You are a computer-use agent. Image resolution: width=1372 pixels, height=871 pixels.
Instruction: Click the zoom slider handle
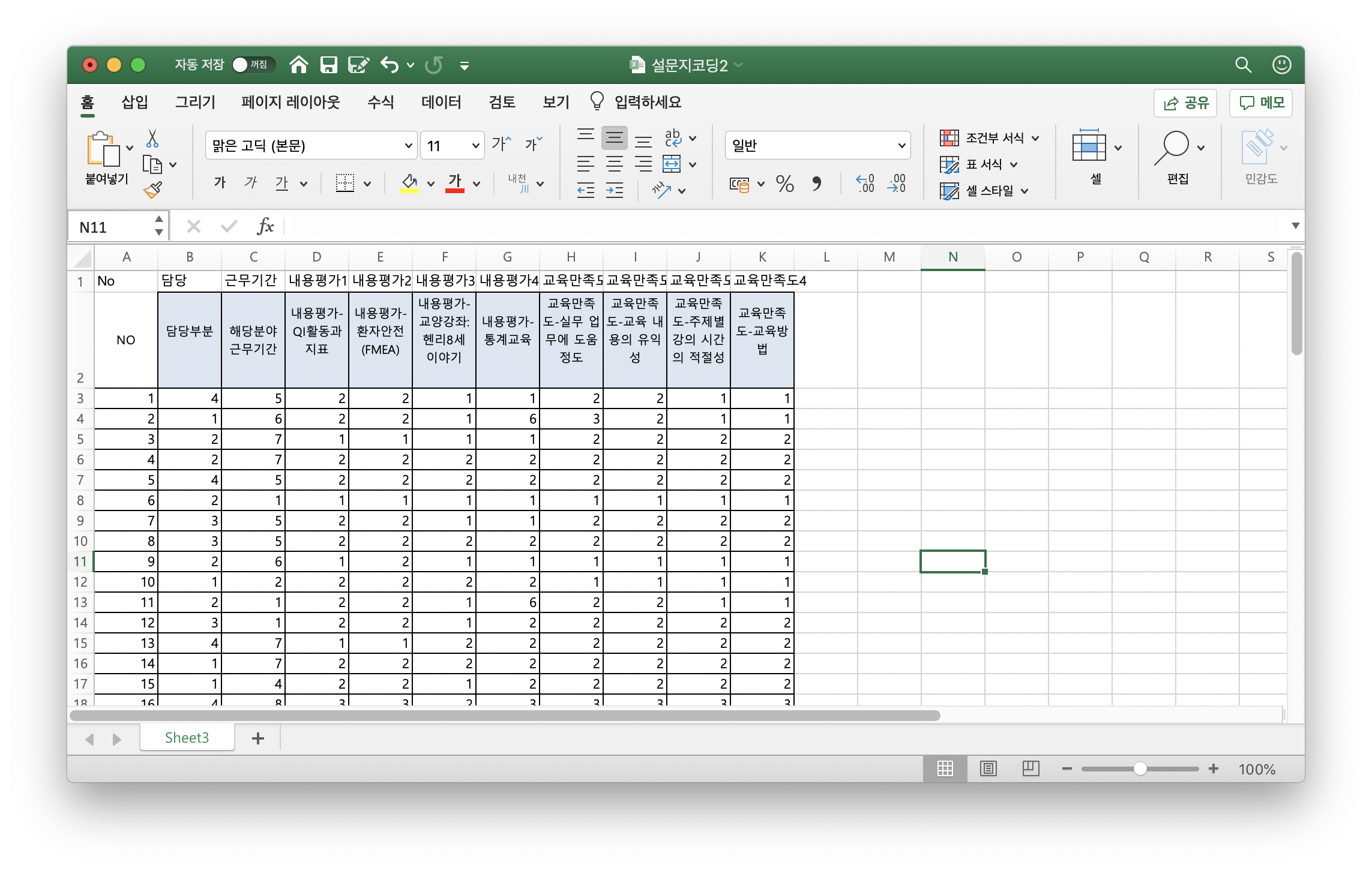(x=1140, y=768)
